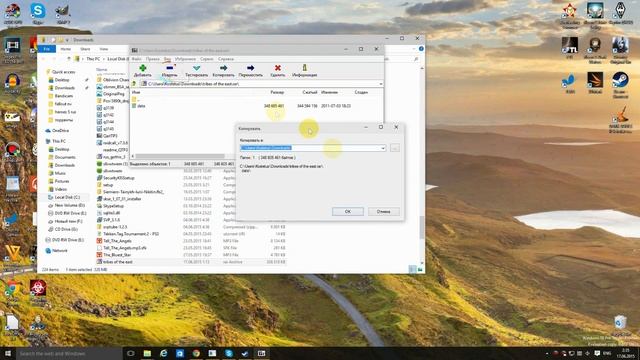Open the Steam desktop shortcut
Viewport: 640px width, 360px height.
[620, 84]
